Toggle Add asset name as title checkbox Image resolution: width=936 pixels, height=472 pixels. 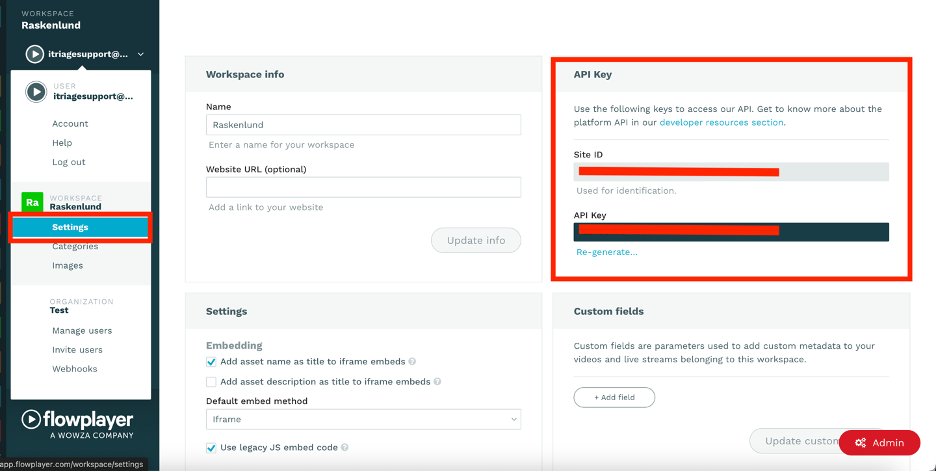[x=211, y=362]
